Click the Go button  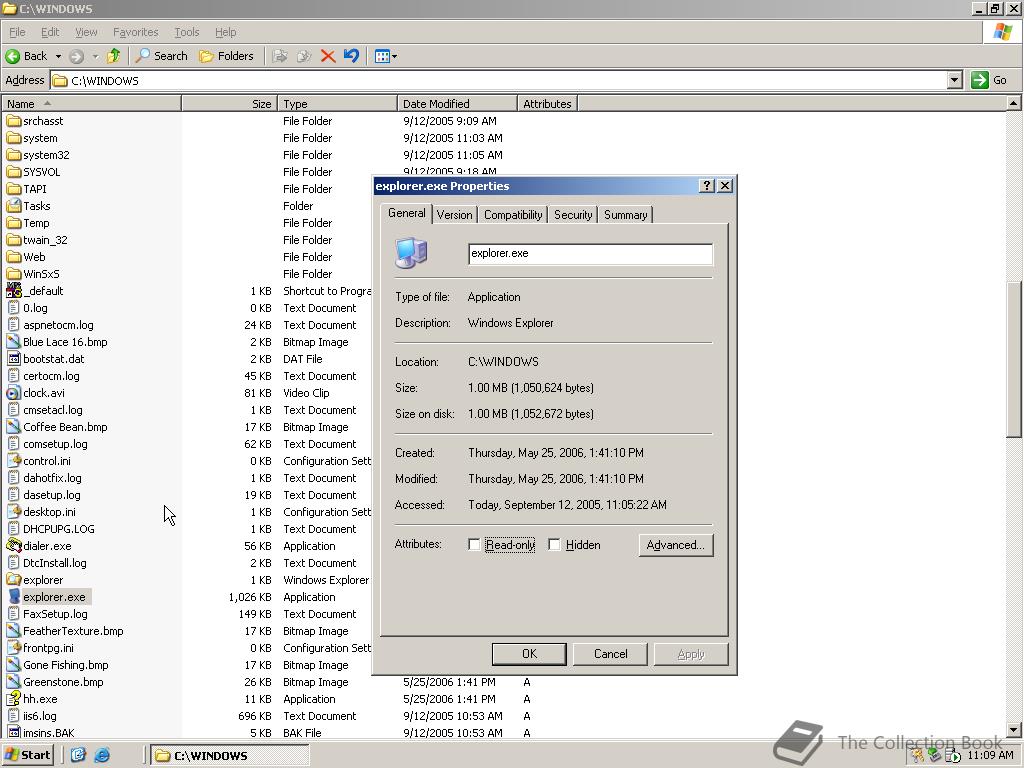coord(989,80)
